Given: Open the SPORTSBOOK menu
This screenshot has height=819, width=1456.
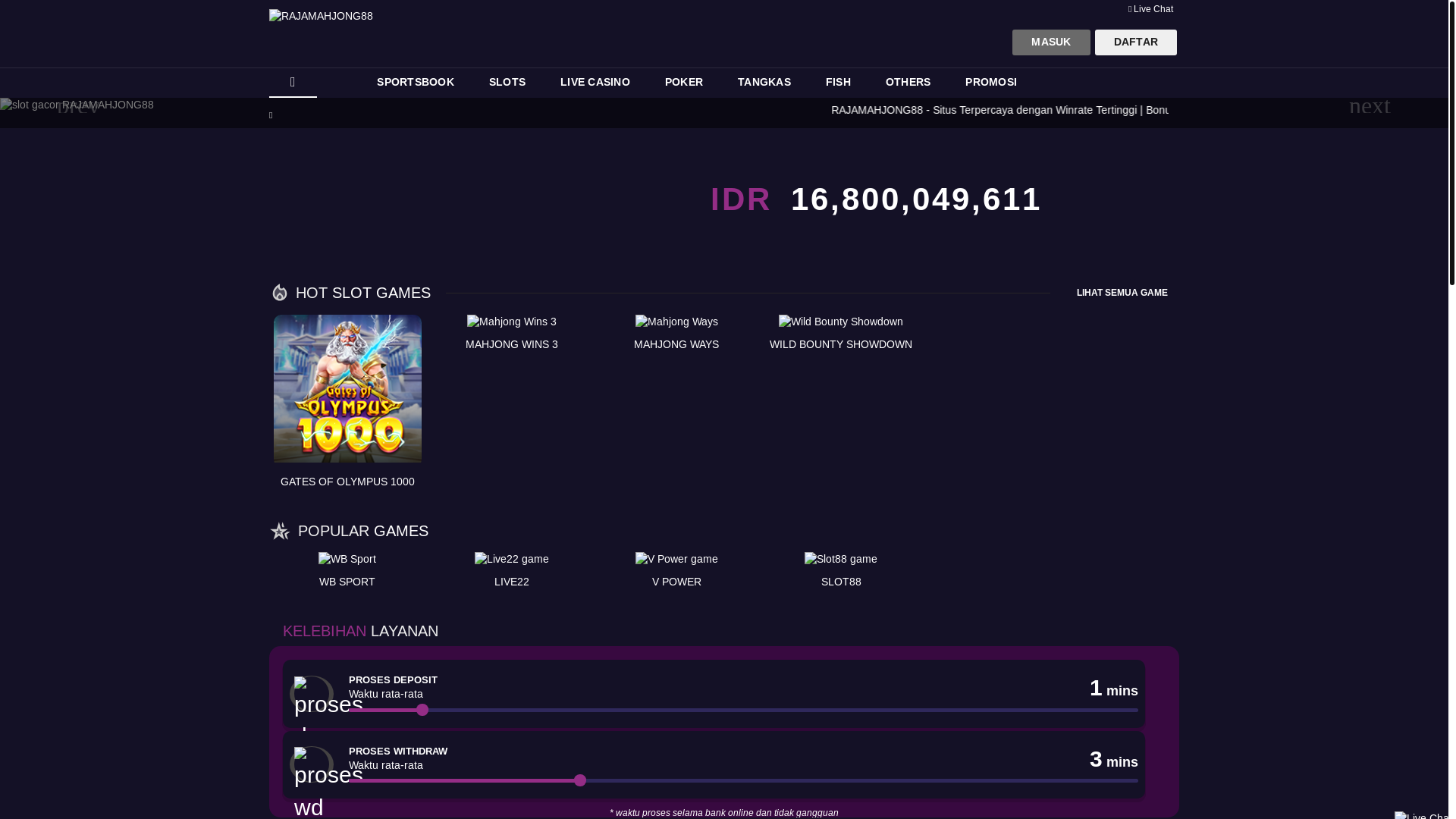Looking at the screenshot, I should (416, 82).
